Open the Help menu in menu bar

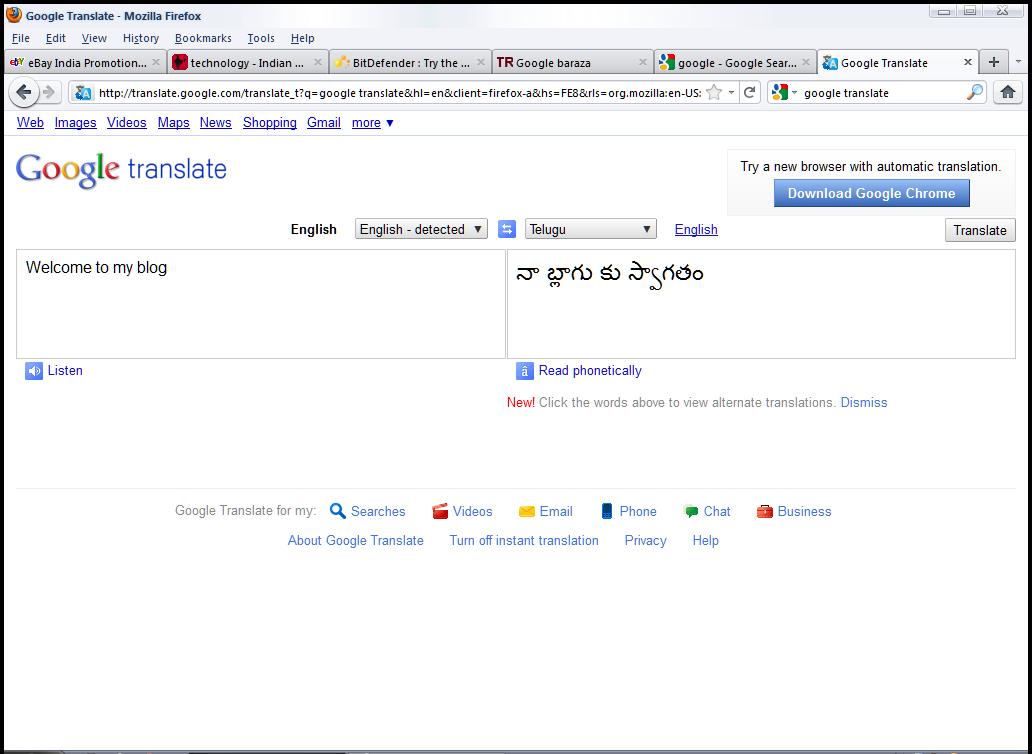303,38
